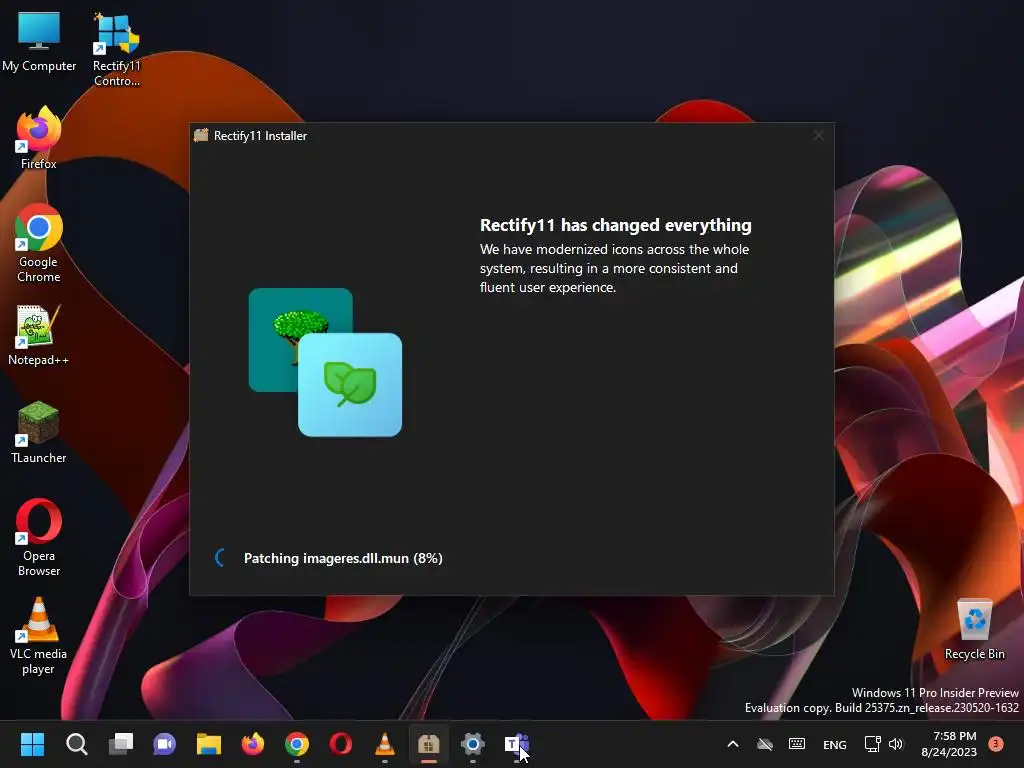Screen dimensions: 1024x768
Task: Open clock and calendar 7:58 PM
Action: pos(949,744)
